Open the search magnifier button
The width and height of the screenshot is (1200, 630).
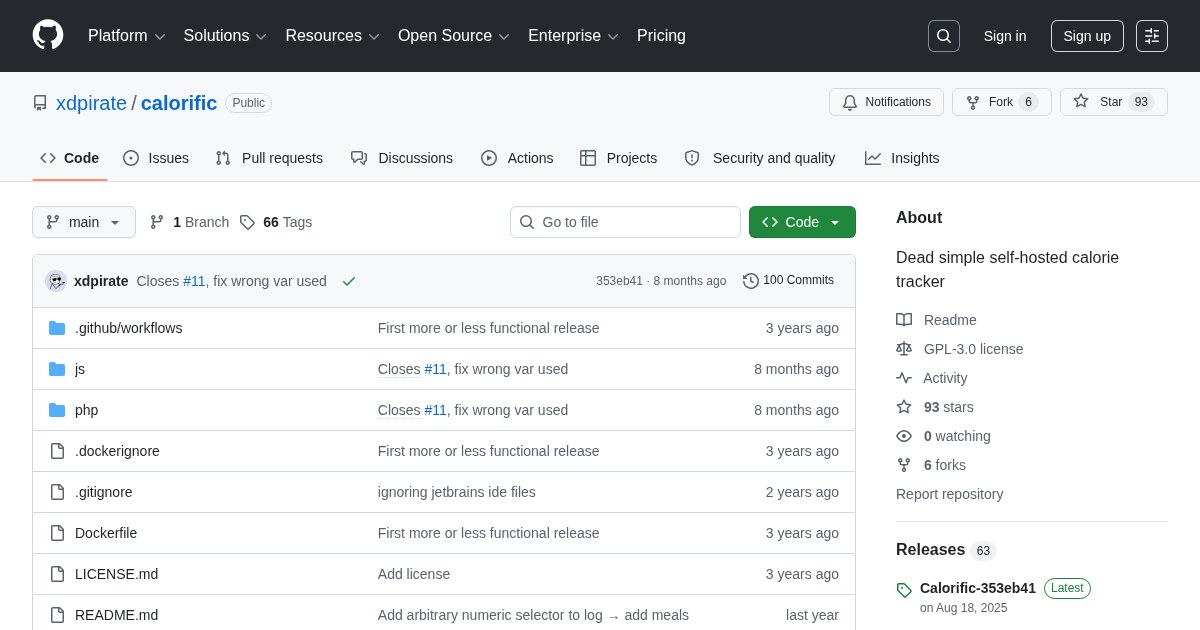coord(944,36)
